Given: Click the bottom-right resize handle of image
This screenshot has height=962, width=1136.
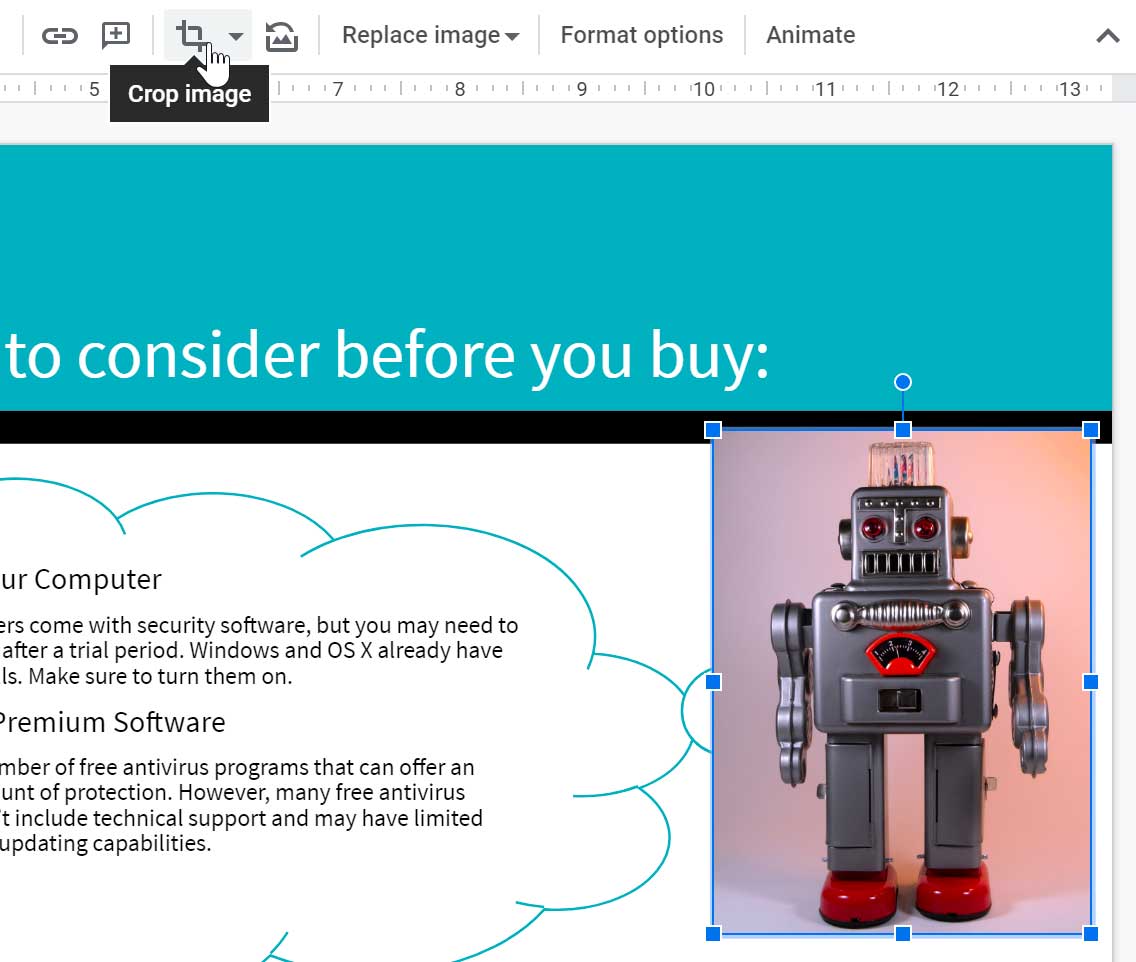Looking at the screenshot, I should click(x=1091, y=933).
